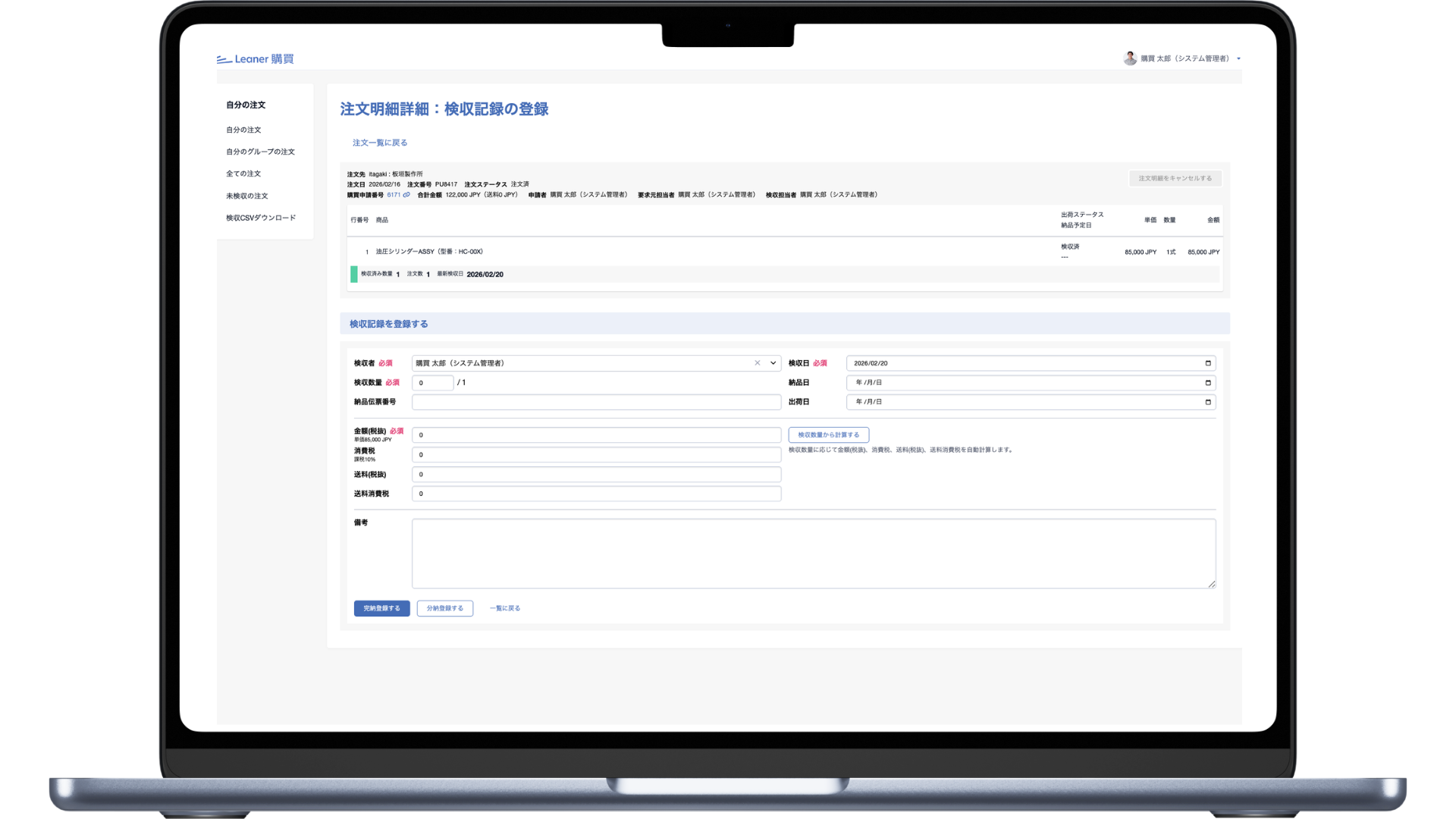Screen dimensions: 1456x819
Task: Open the calendar picker for 納品日
Action: (x=1207, y=383)
